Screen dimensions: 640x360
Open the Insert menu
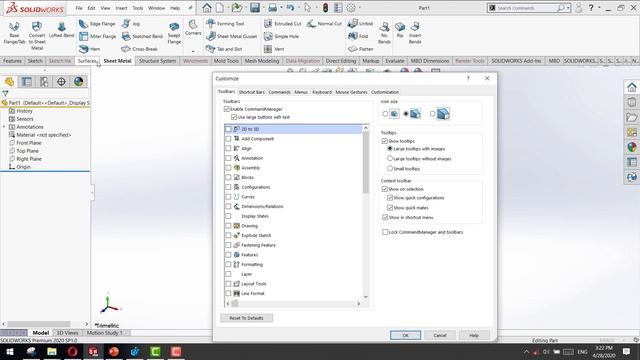pos(121,8)
